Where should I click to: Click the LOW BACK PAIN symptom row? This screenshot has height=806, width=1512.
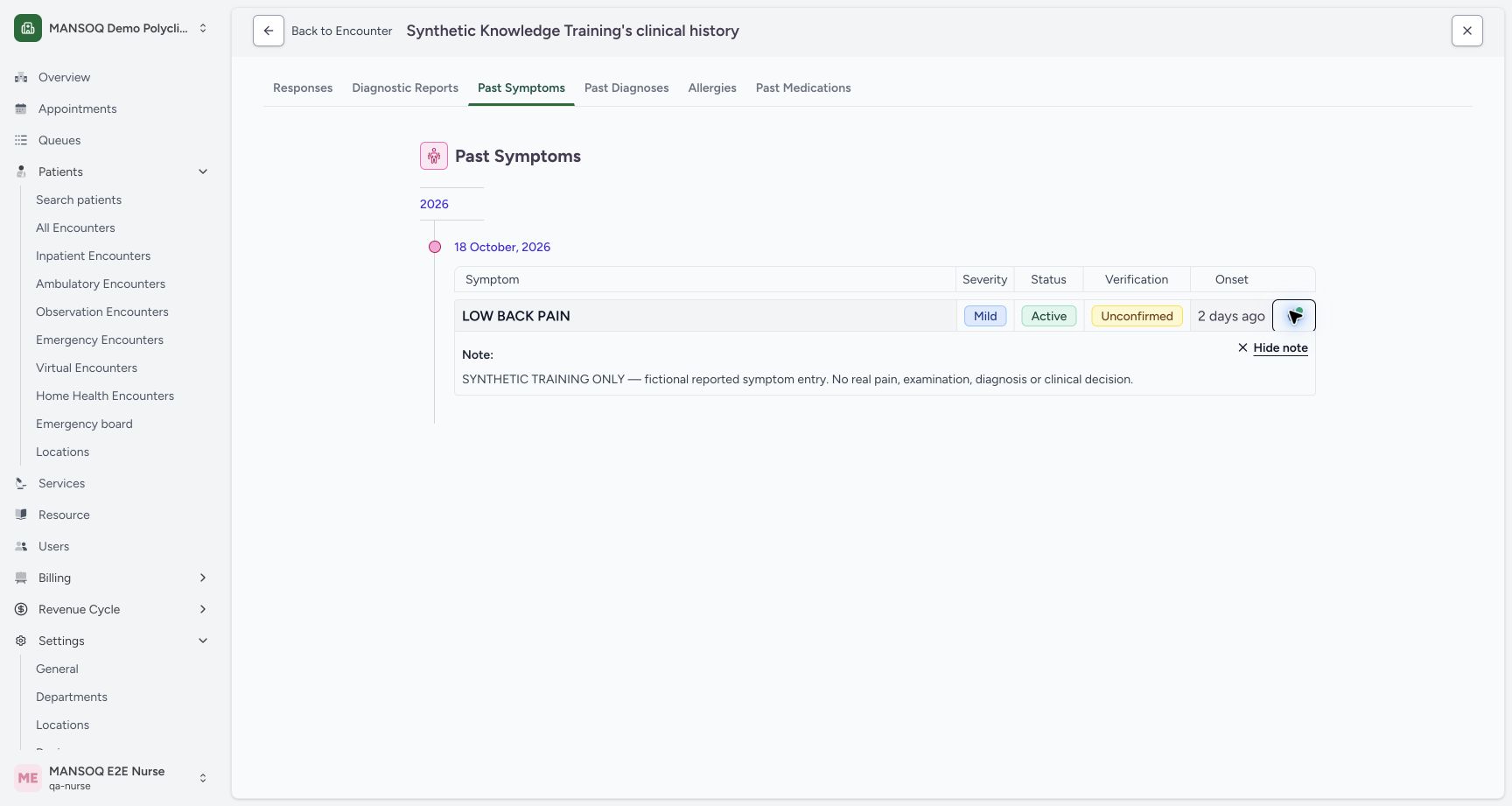pyautogui.click(x=885, y=316)
